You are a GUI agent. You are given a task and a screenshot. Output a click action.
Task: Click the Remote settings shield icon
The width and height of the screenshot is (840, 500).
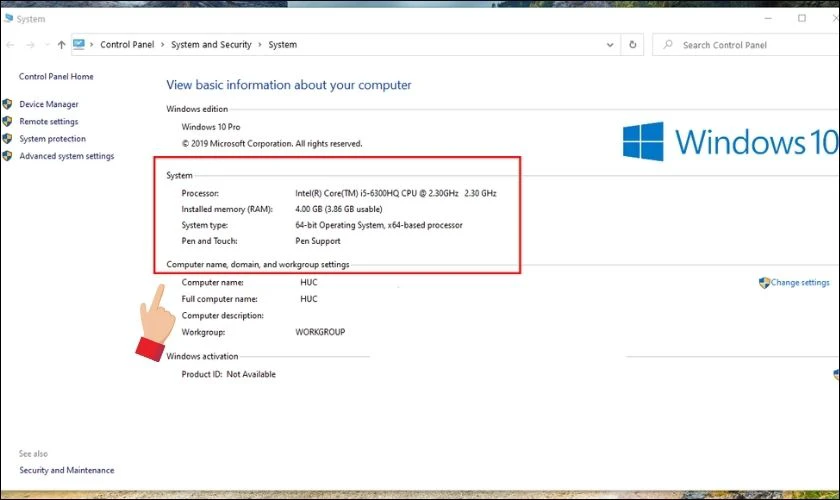8,122
